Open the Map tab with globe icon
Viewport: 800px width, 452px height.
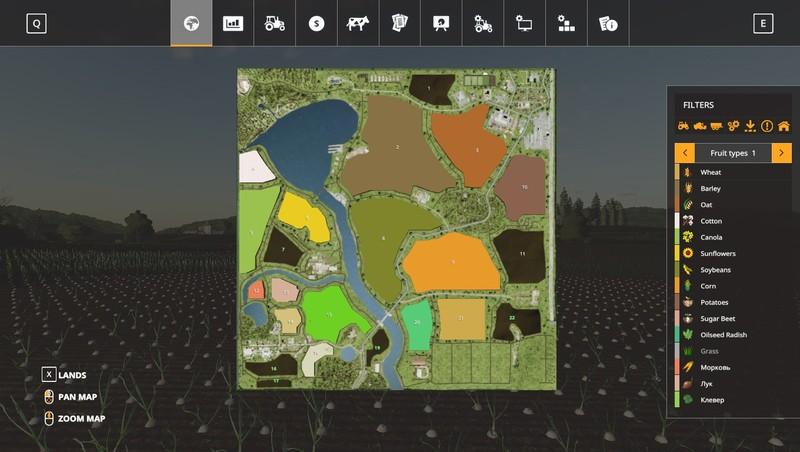pos(191,23)
